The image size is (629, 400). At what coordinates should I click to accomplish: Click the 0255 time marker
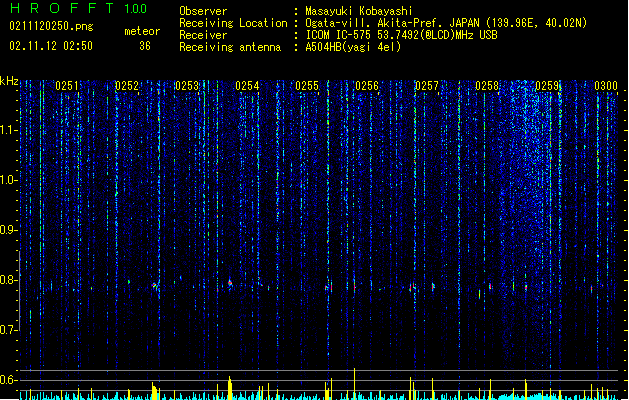coord(307,86)
